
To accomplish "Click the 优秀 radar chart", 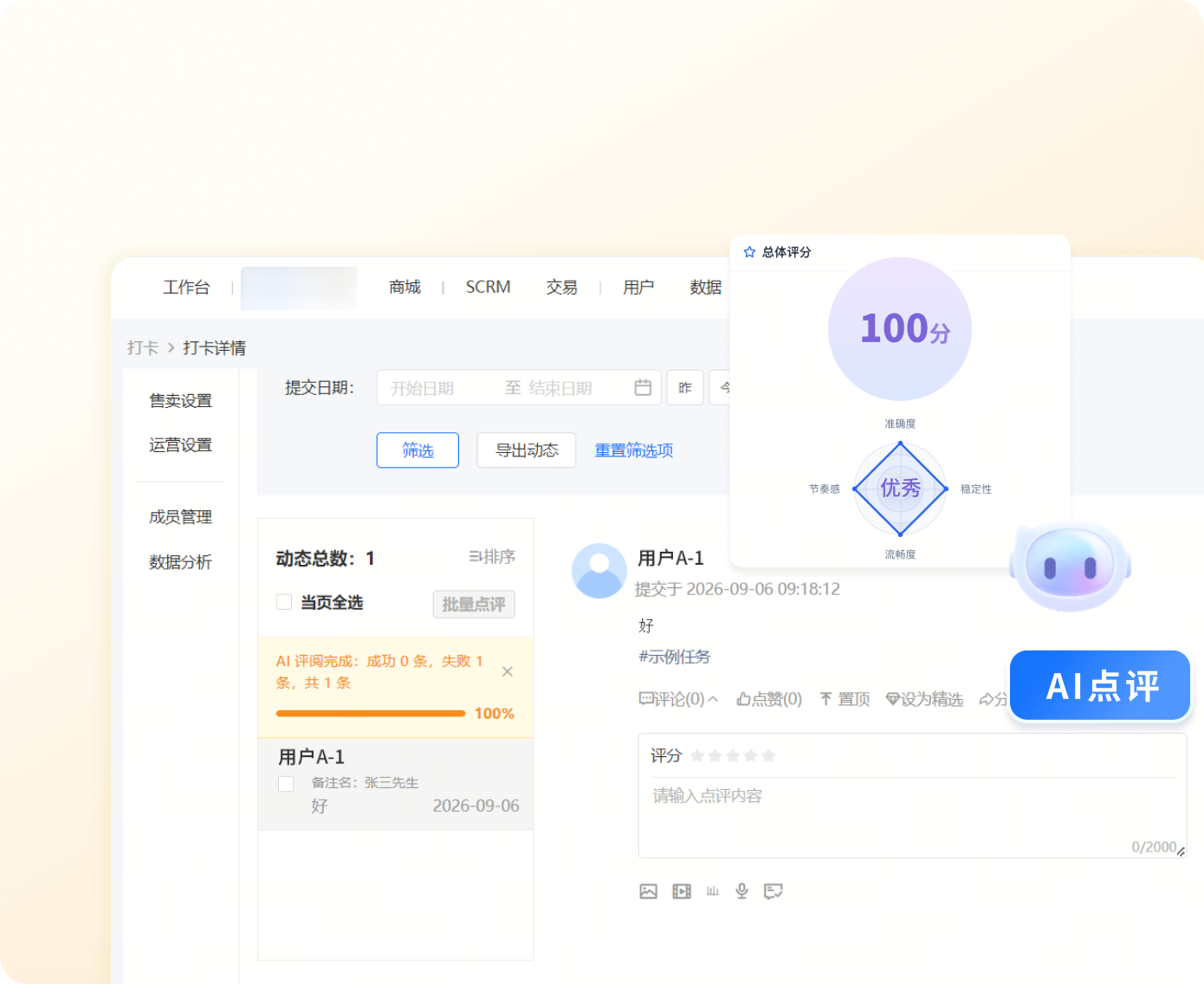I will [900, 489].
